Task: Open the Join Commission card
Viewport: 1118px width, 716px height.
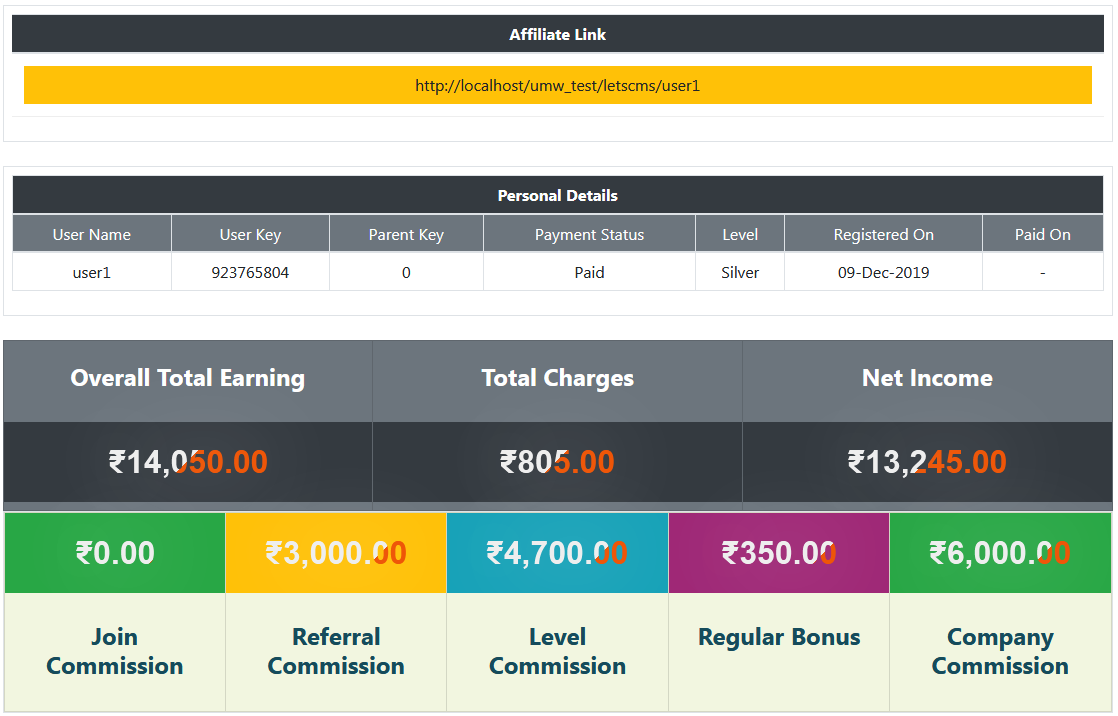Action: [x=115, y=651]
